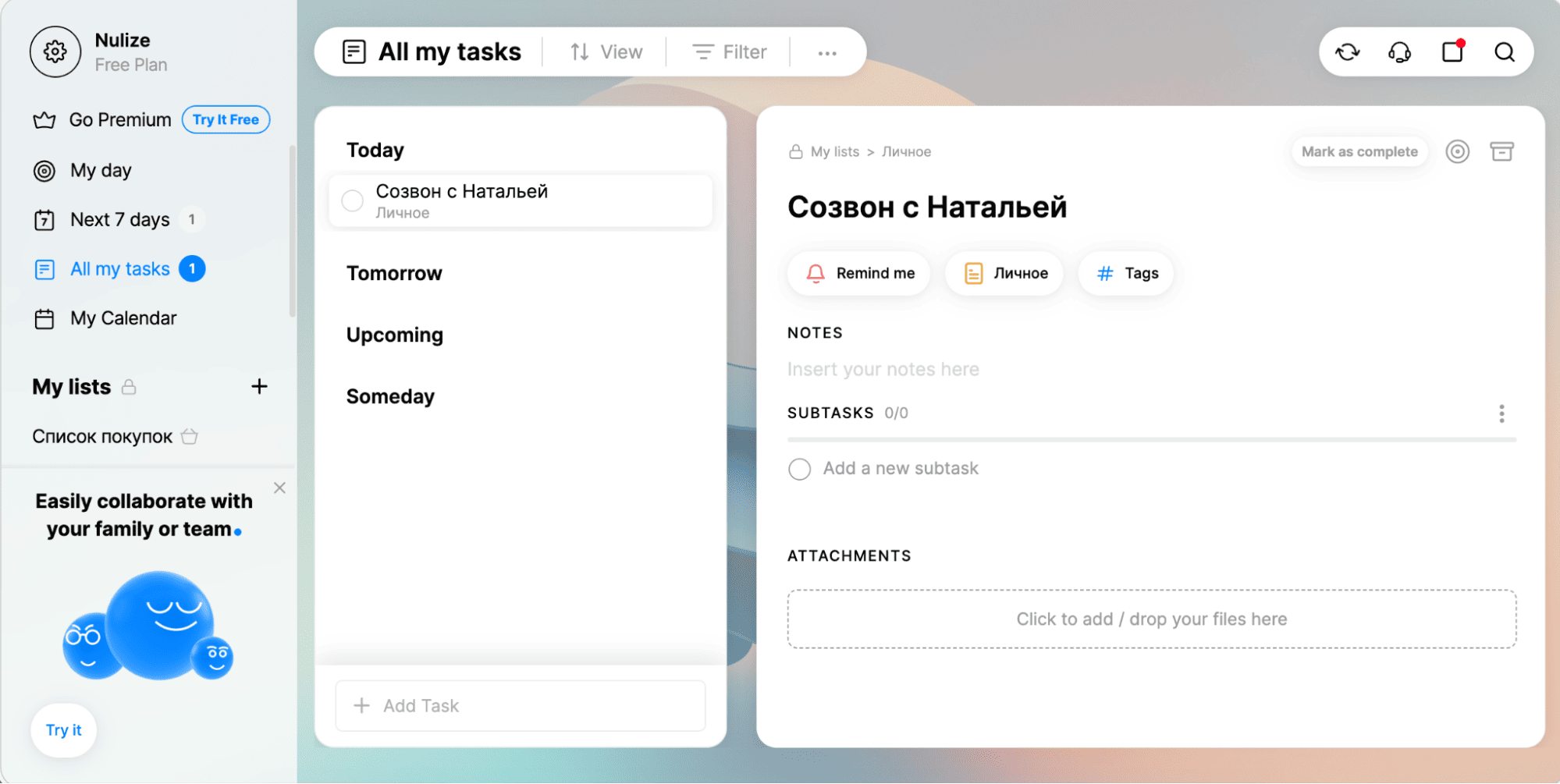Open the View sorting dropdown
Image resolution: width=1560 pixels, height=784 pixels.
pyautogui.click(x=606, y=52)
